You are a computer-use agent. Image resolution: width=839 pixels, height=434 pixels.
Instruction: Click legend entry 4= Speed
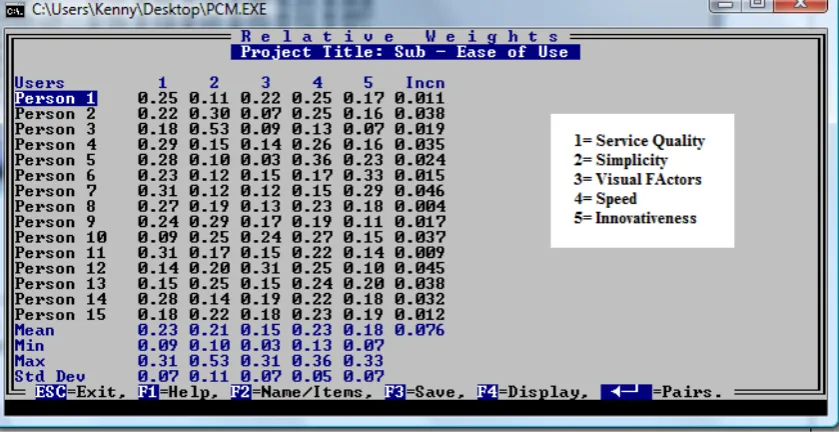(605, 199)
